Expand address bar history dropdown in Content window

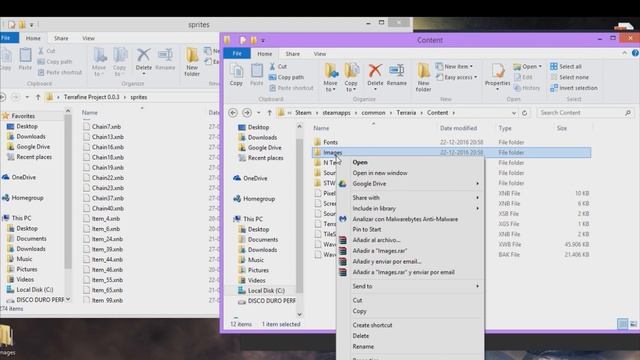pyautogui.click(x=514, y=113)
